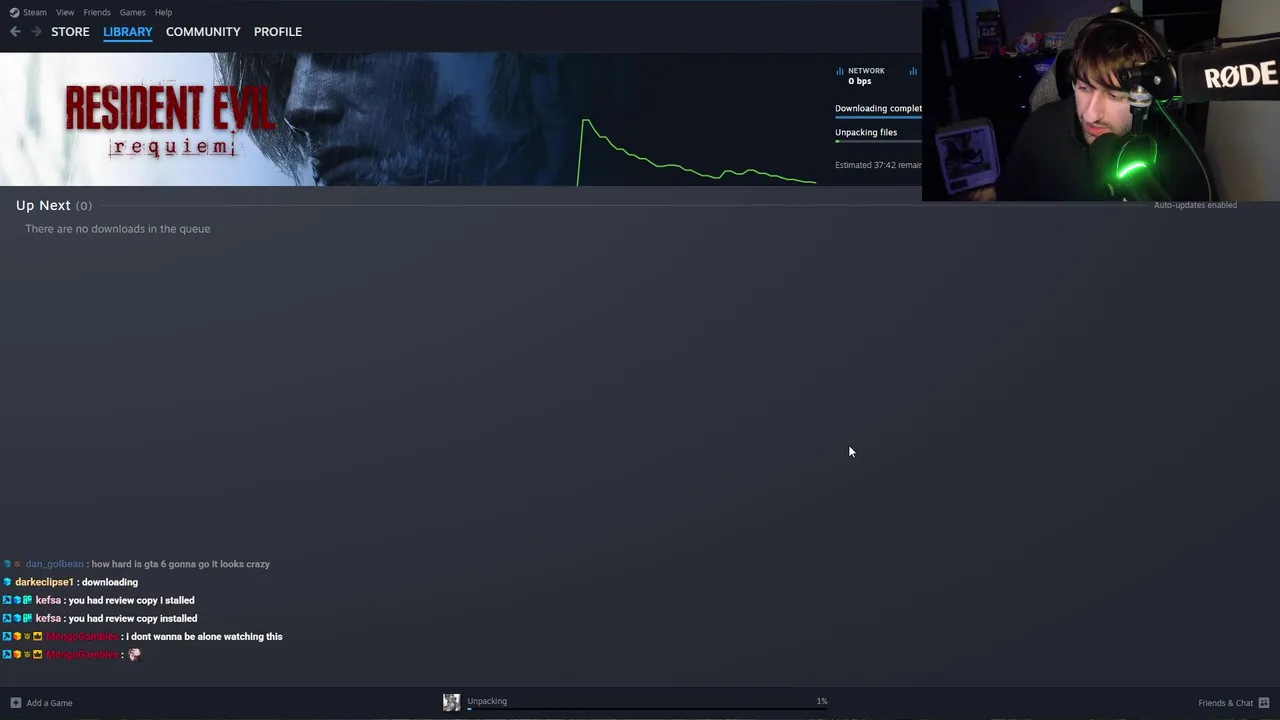Click the badge icon before darkeclipse1

point(7,582)
